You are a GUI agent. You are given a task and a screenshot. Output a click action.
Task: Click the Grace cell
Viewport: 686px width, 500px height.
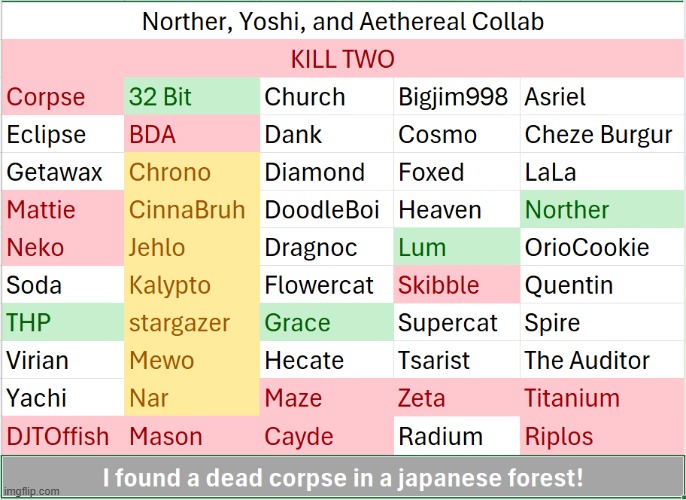pyautogui.click(x=327, y=323)
